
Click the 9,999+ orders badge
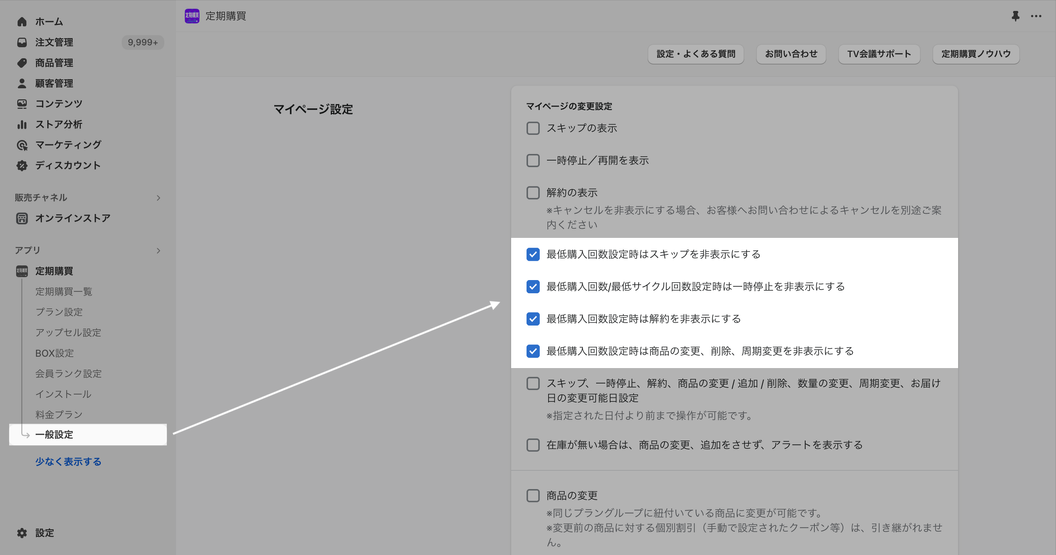pos(142,42)
